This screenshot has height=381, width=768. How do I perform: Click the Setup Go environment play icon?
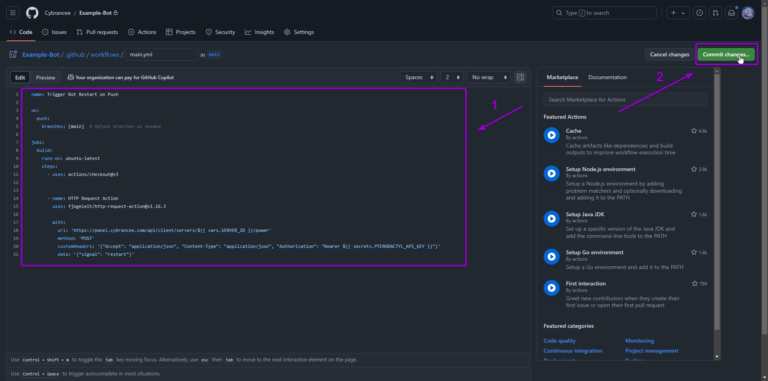tap(552, 256)
